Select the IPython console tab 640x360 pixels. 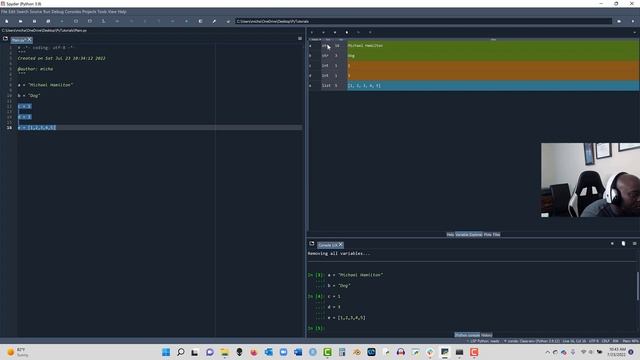pos(467,335)
